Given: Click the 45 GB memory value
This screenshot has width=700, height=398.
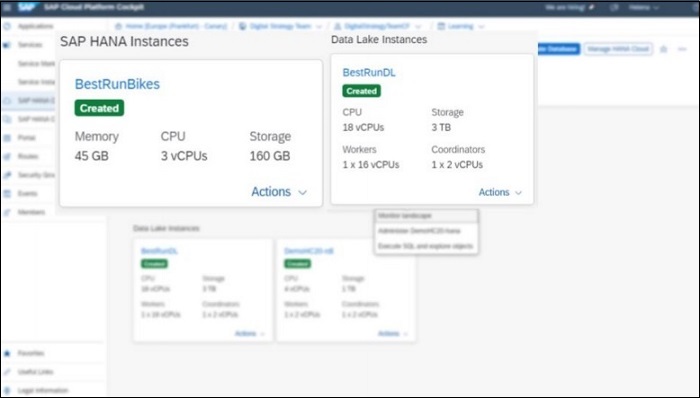Looking at the screenshot, I should (x=92, y=156).
